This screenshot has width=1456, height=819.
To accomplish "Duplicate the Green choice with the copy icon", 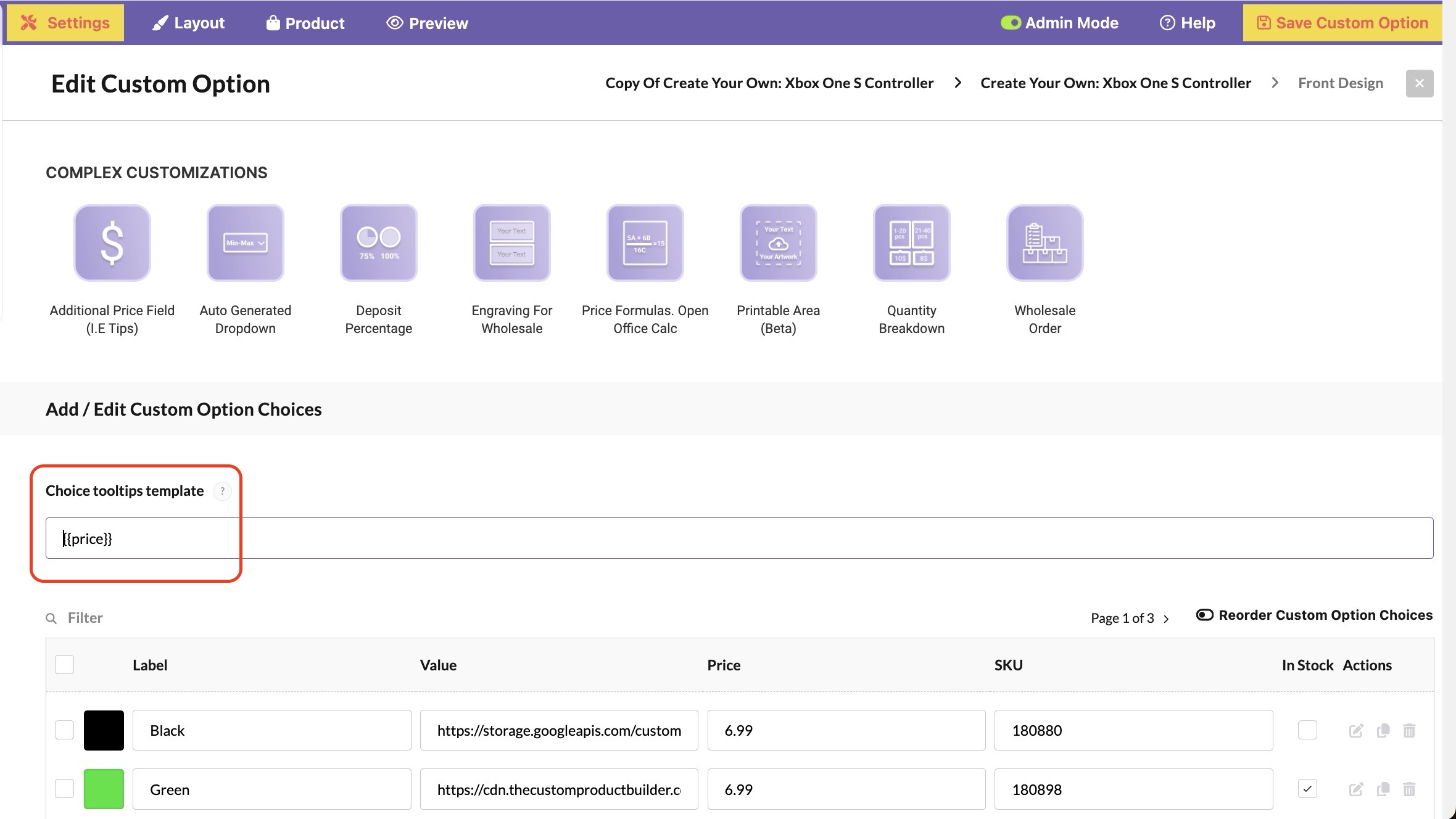I will pos(1383,789).
